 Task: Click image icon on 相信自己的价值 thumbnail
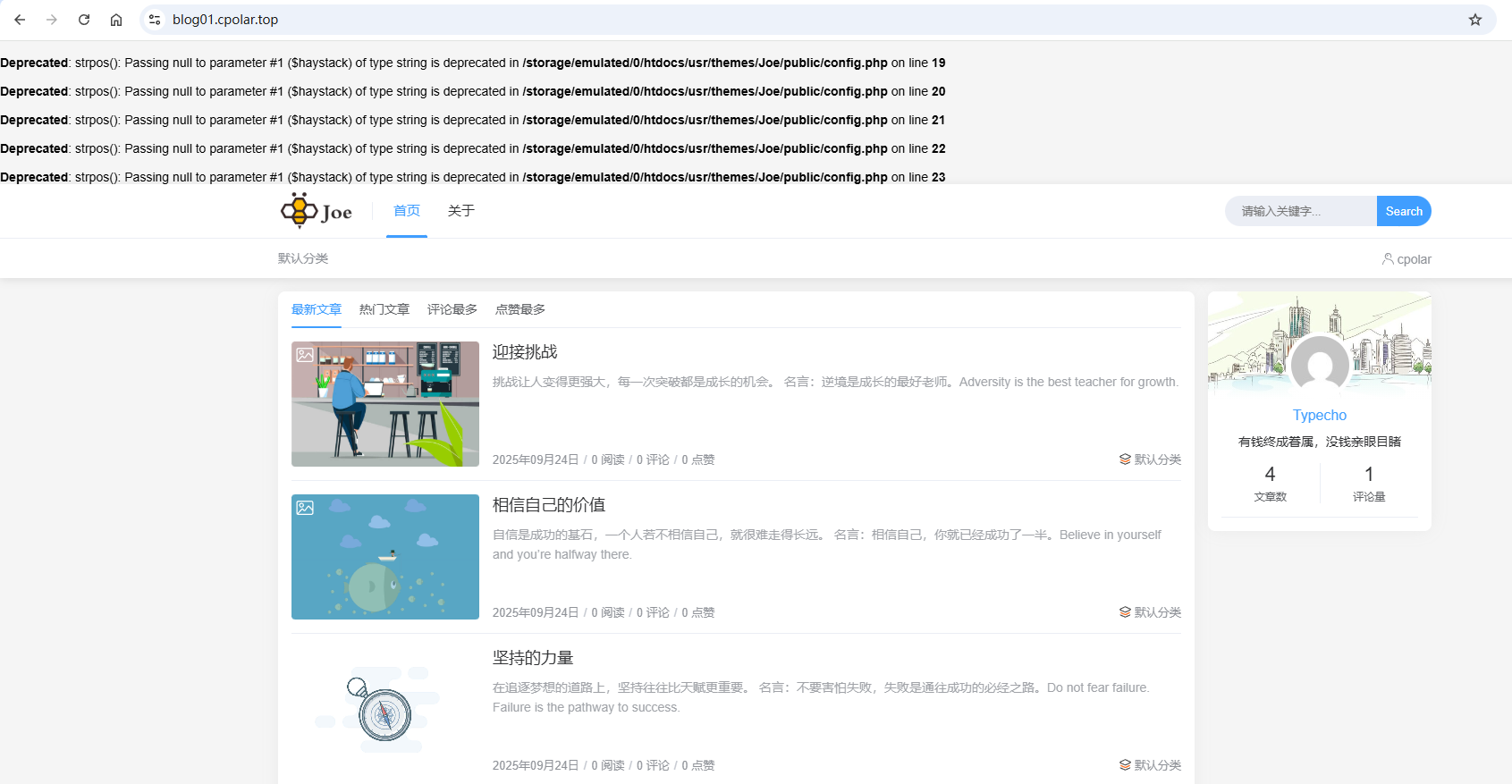pos(305,508)
